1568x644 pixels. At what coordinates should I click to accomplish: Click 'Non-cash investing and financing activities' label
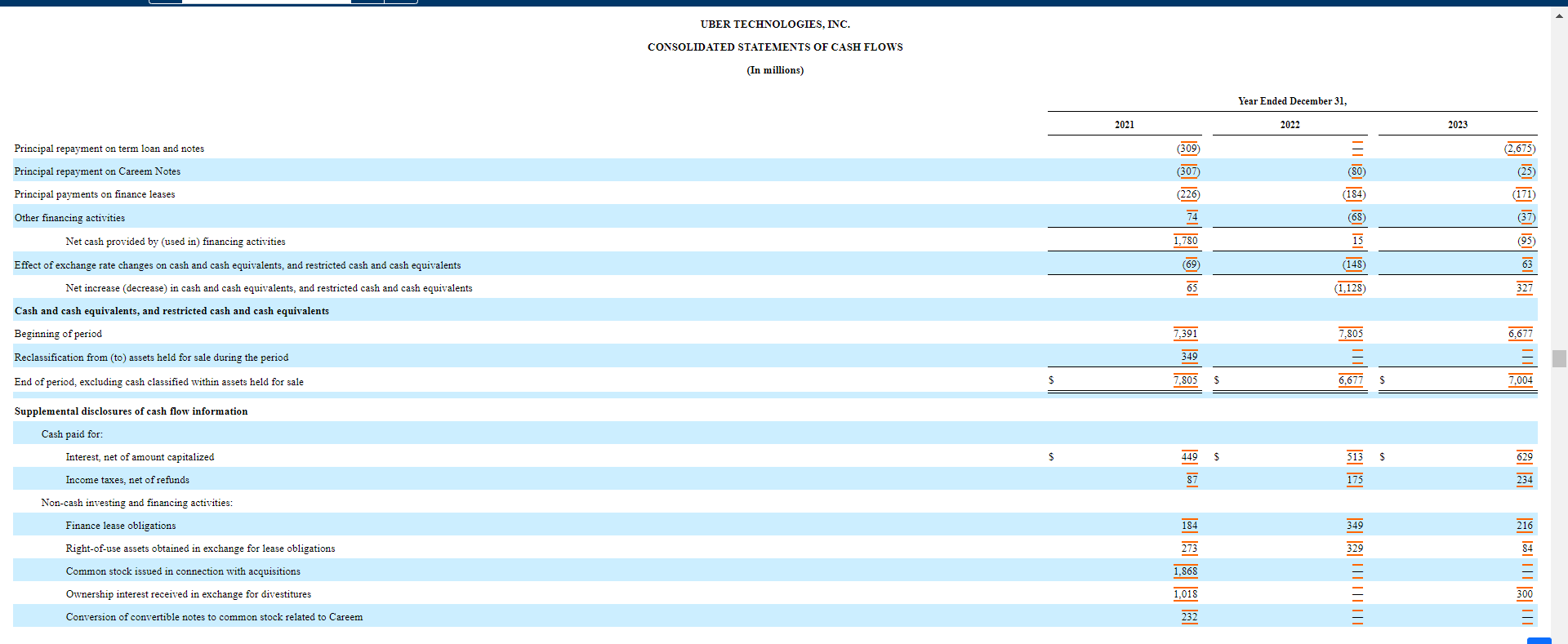(137, 503)
